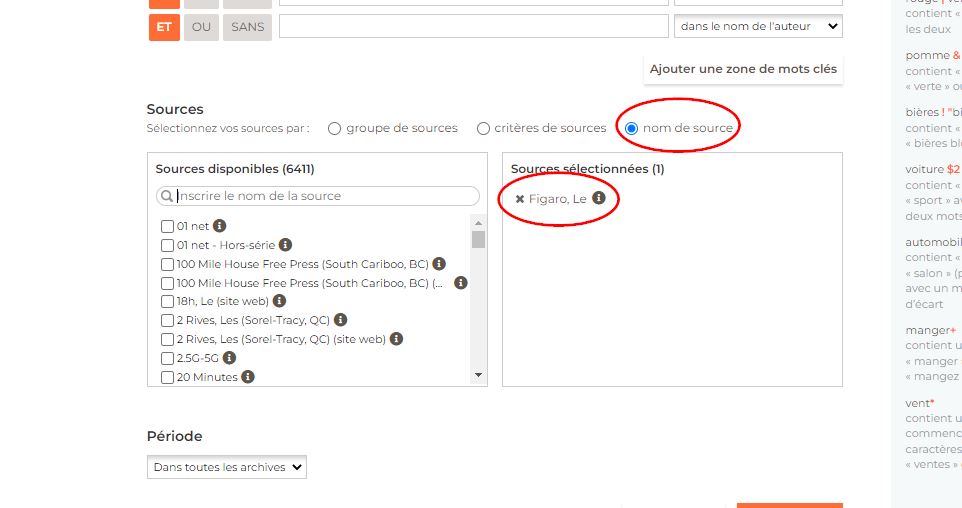Show info for 01 net - Hors-série

(285, 245)
